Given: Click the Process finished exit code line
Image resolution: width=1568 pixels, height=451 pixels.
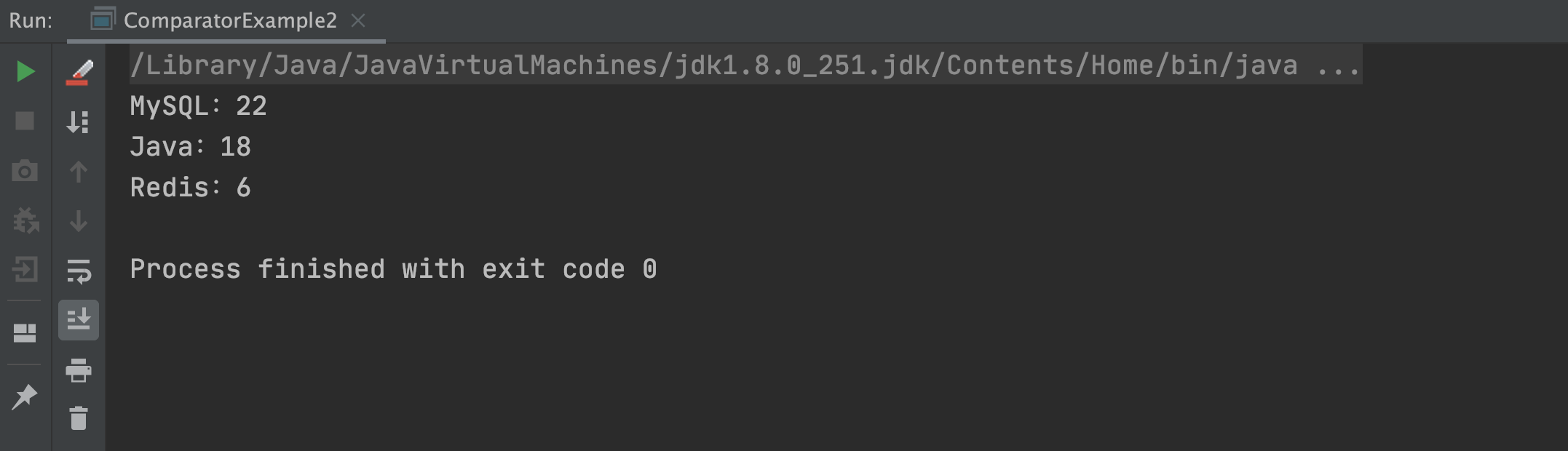Looking at the screenshot, I should 393,269.
